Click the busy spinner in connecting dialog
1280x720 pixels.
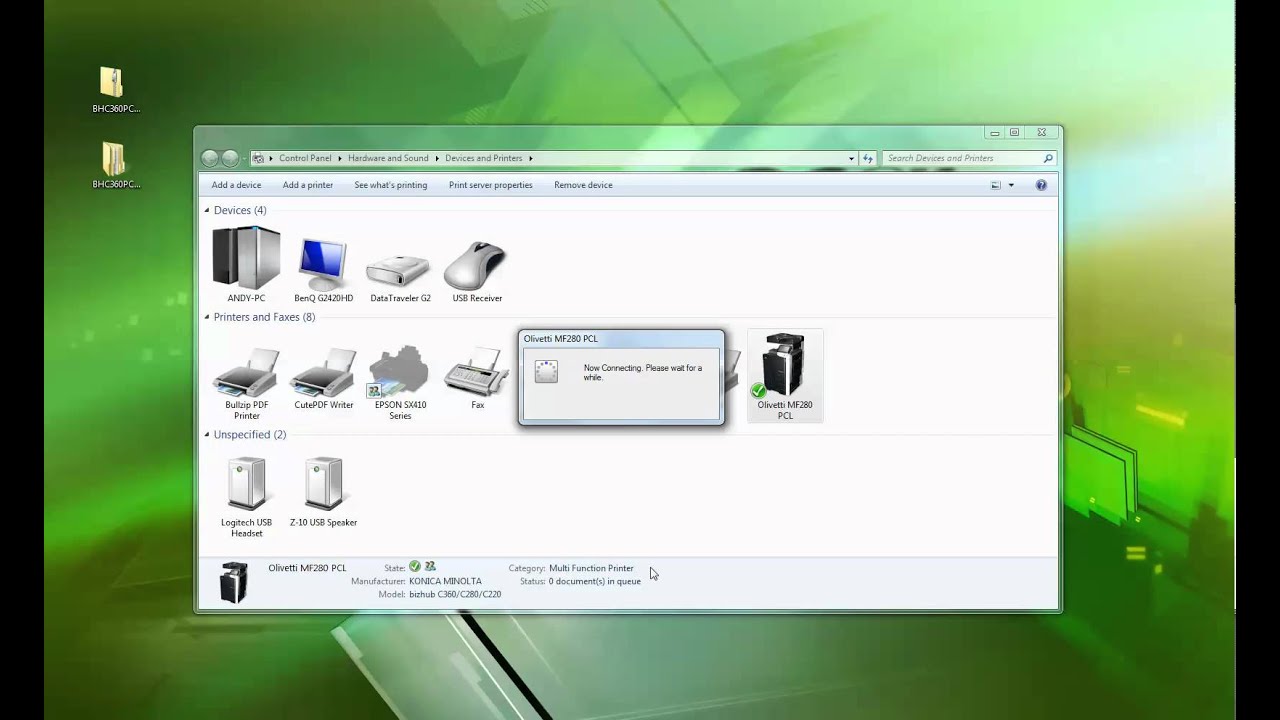pyautogui.click(x=545, y=372)
